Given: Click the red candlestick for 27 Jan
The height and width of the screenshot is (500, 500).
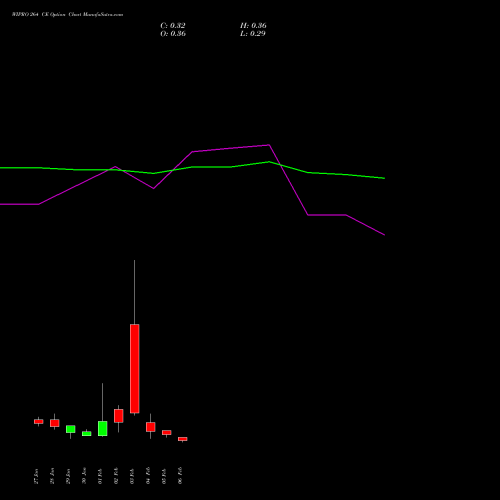Looking at the screenshot, I should tap(39, 421).
